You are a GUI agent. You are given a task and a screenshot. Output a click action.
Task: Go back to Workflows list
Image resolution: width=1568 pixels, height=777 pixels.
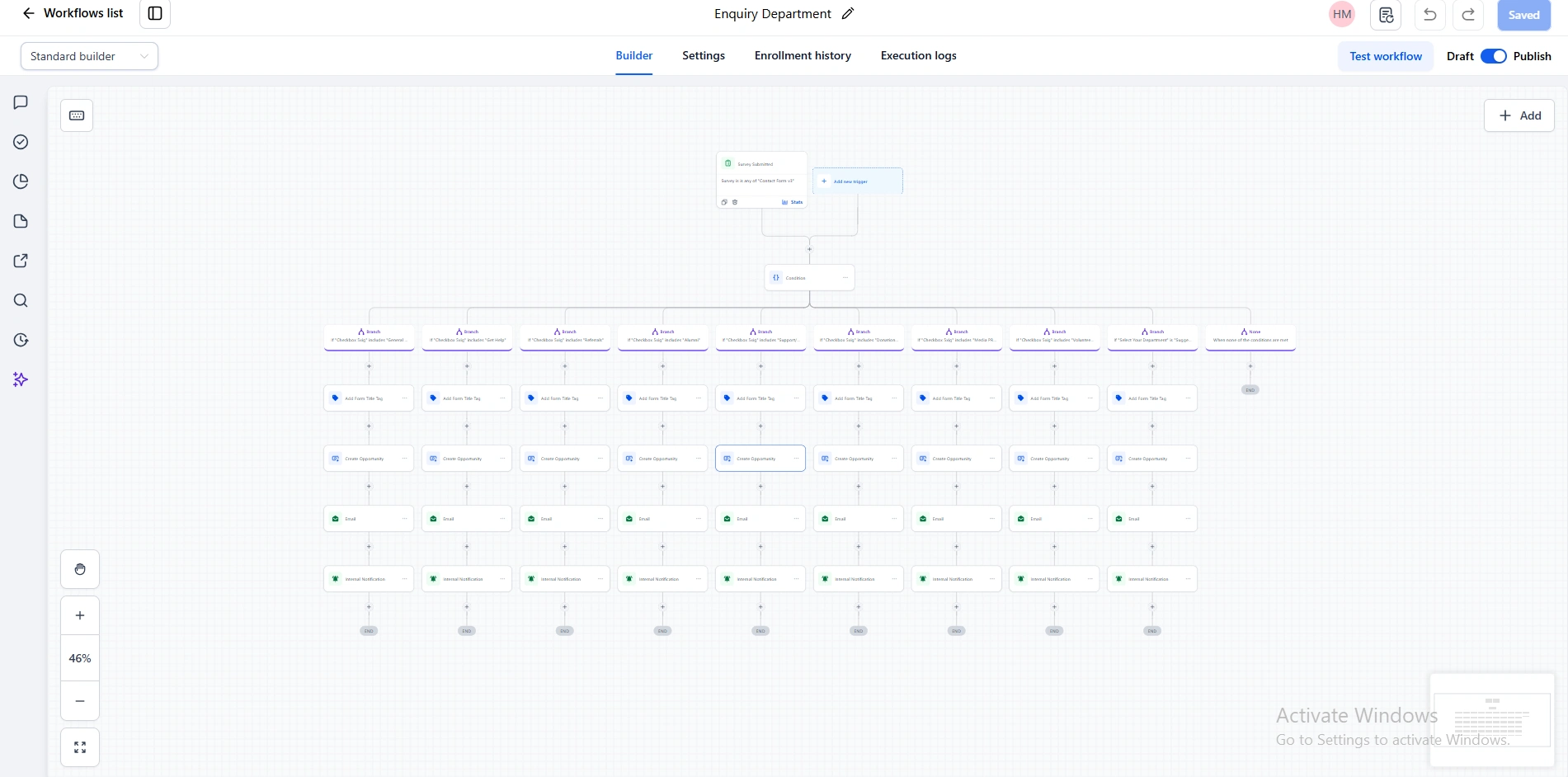pos(73,13)
